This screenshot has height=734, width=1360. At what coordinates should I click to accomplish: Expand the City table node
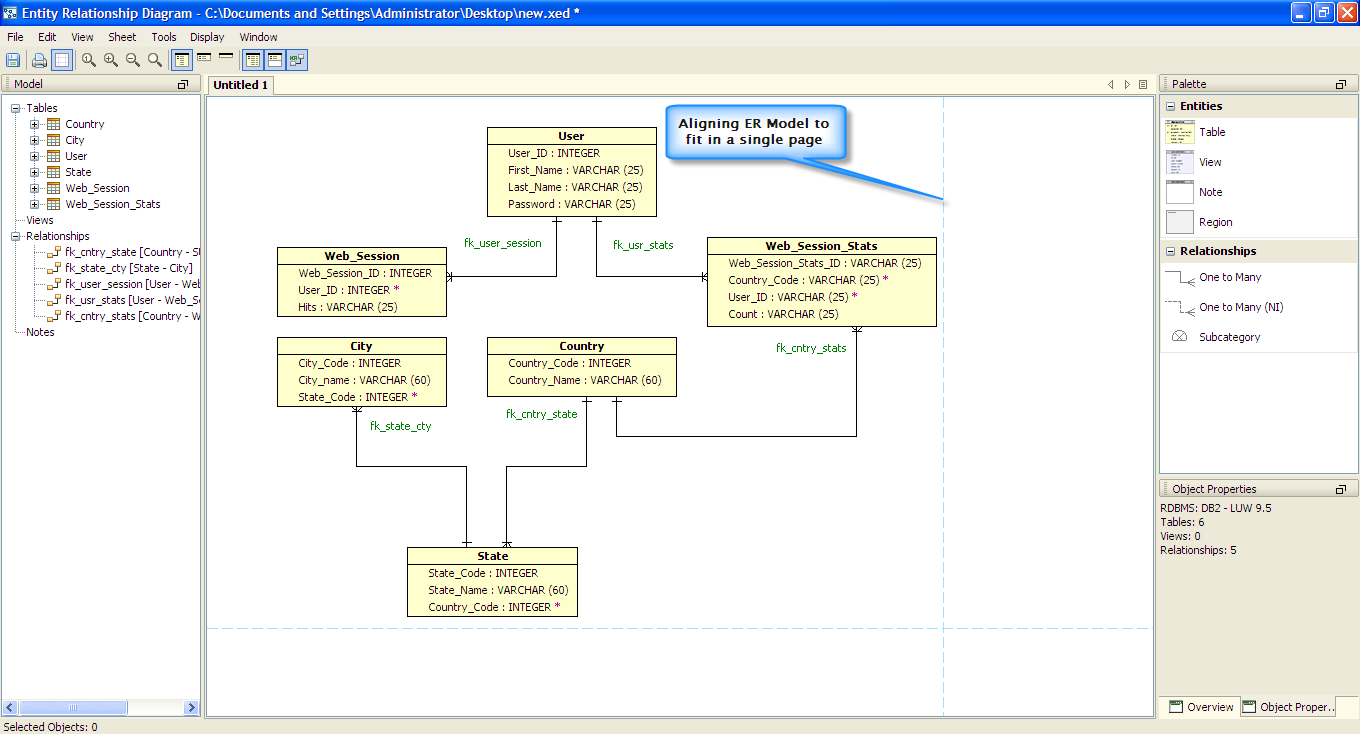pos(35,140)
